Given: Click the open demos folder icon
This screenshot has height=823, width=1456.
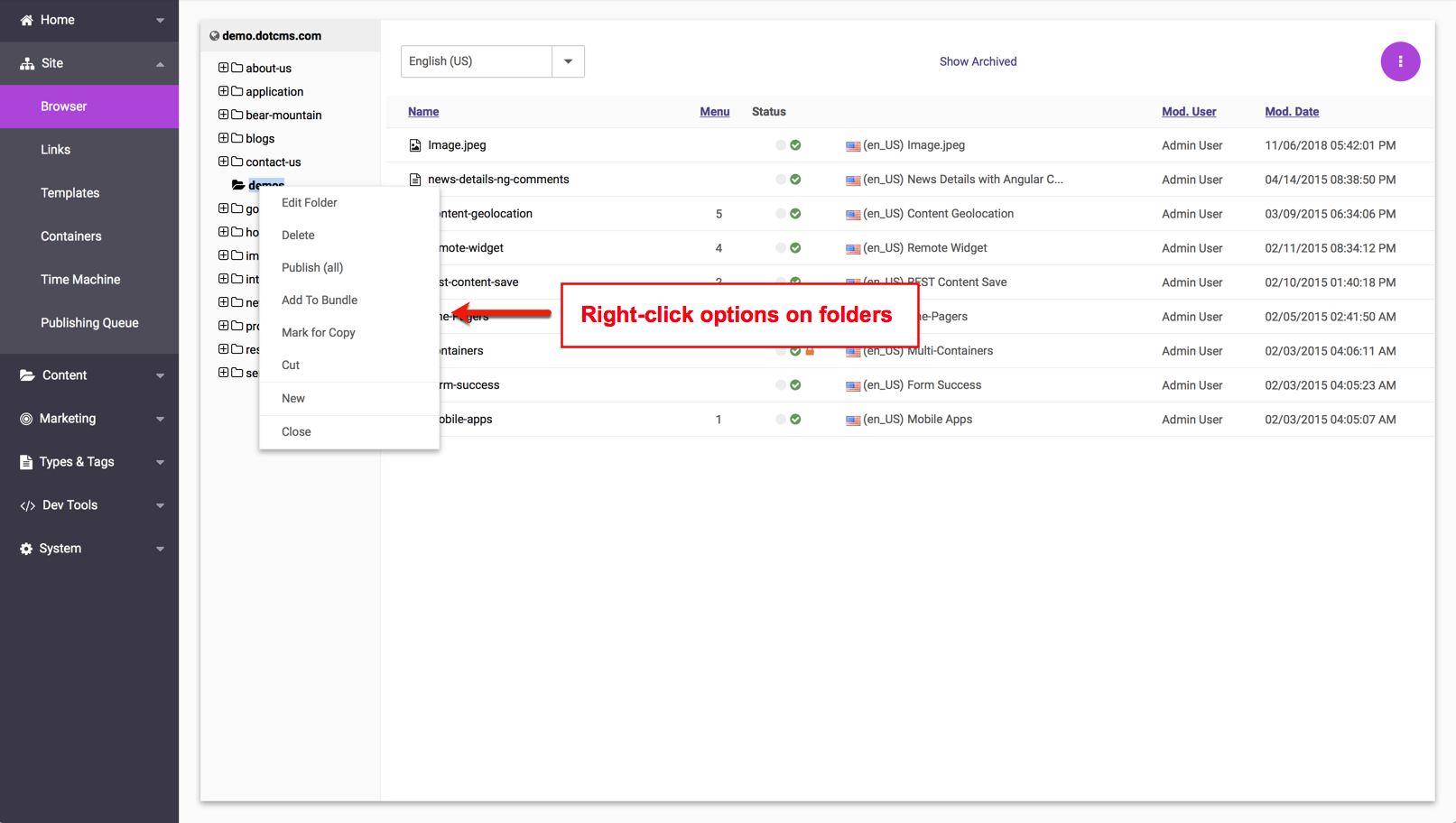Looking at the screenshot, I should pos(238,185).
